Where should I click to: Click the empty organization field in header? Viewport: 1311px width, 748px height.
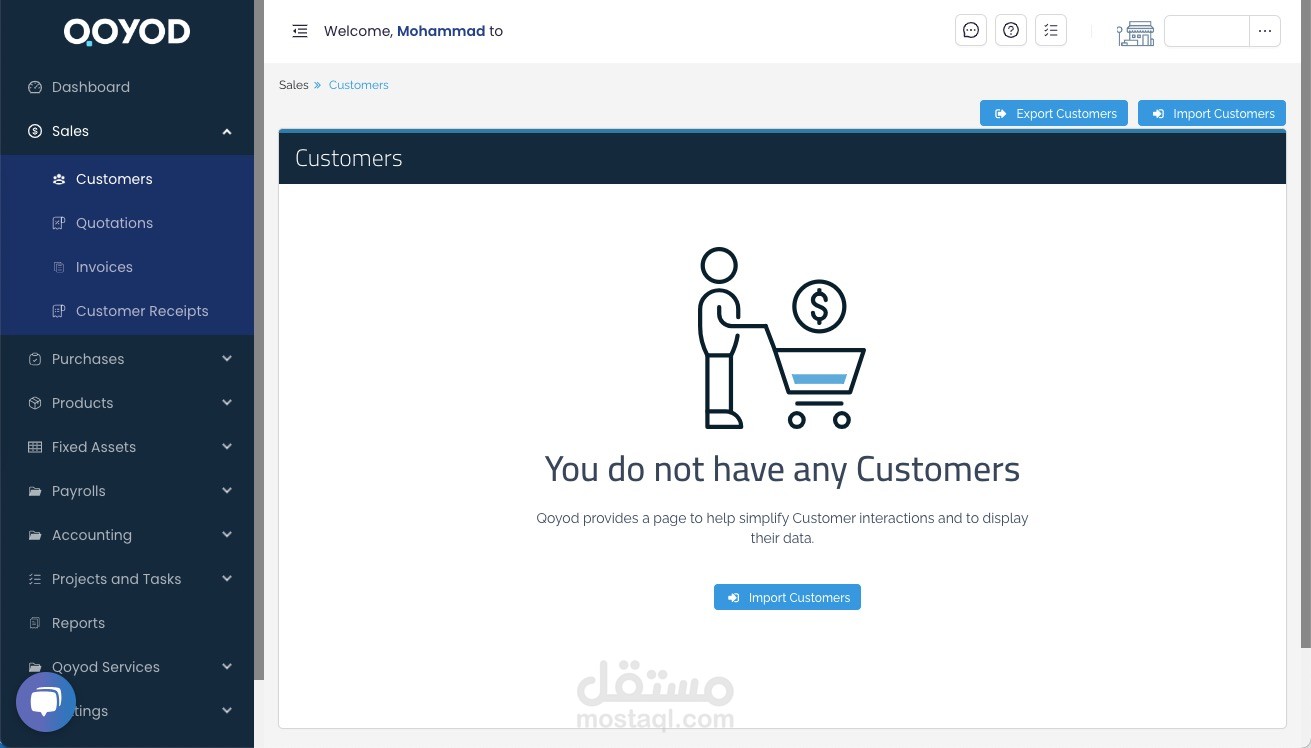(x=1207, y=31)
